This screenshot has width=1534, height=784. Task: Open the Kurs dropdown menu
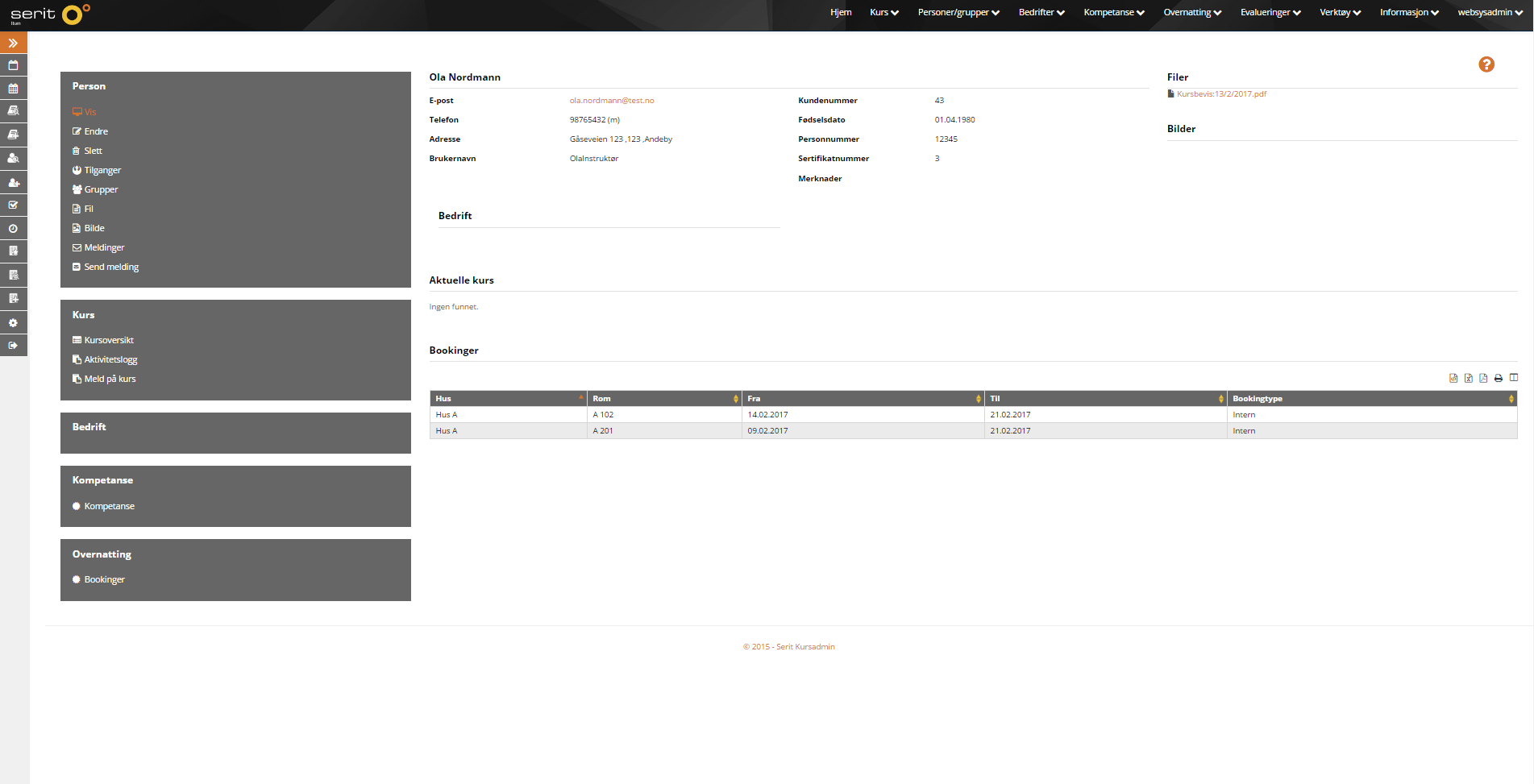(884, 12)
